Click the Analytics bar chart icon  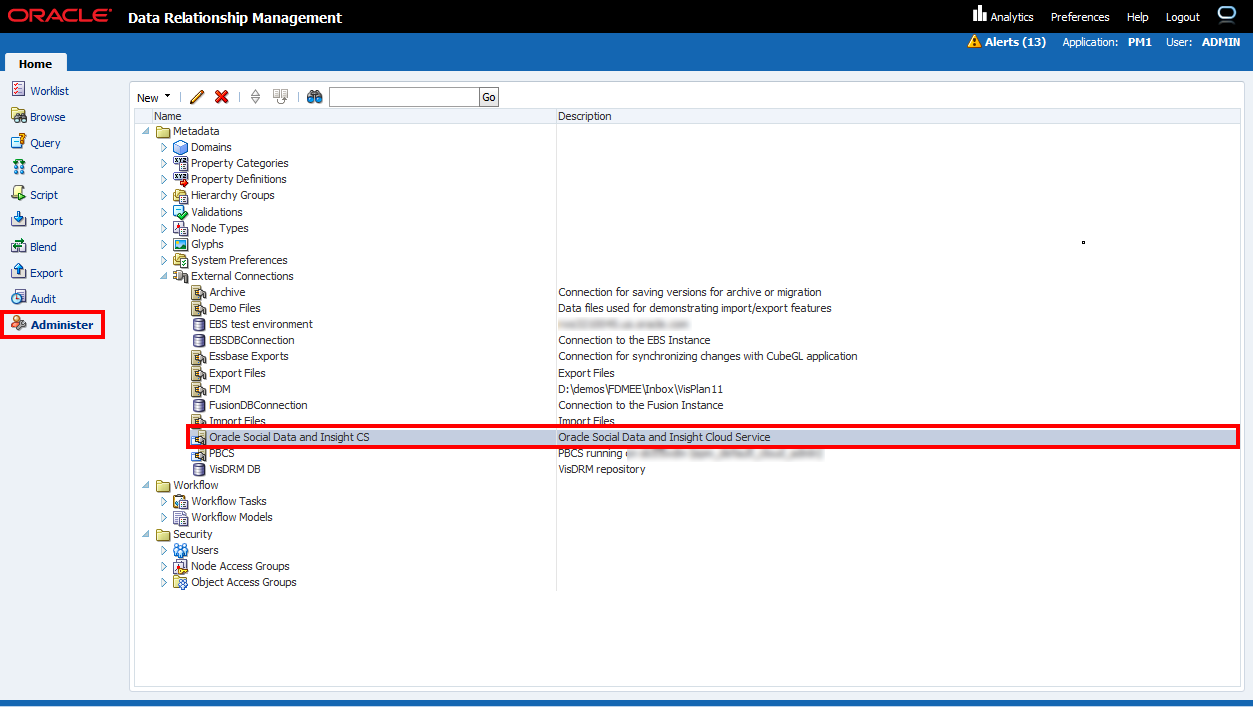tap(980, 14)
